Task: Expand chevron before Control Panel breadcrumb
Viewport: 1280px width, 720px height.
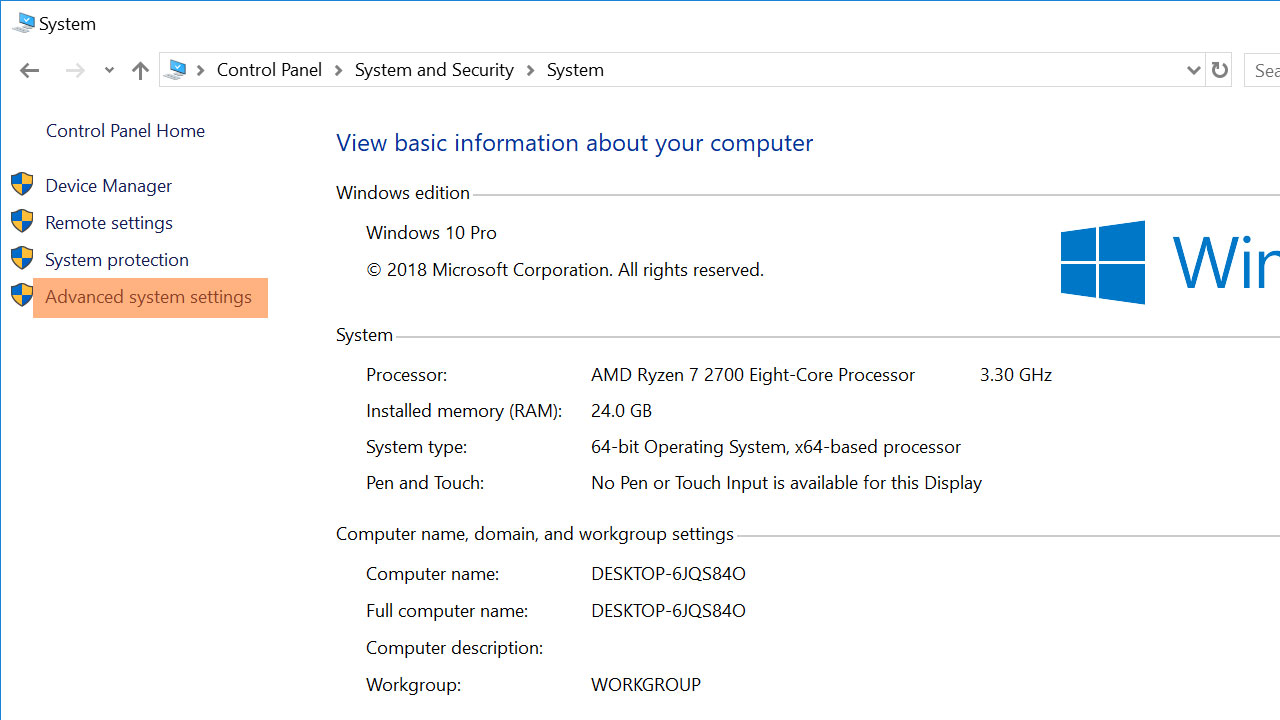Action: 201,70
